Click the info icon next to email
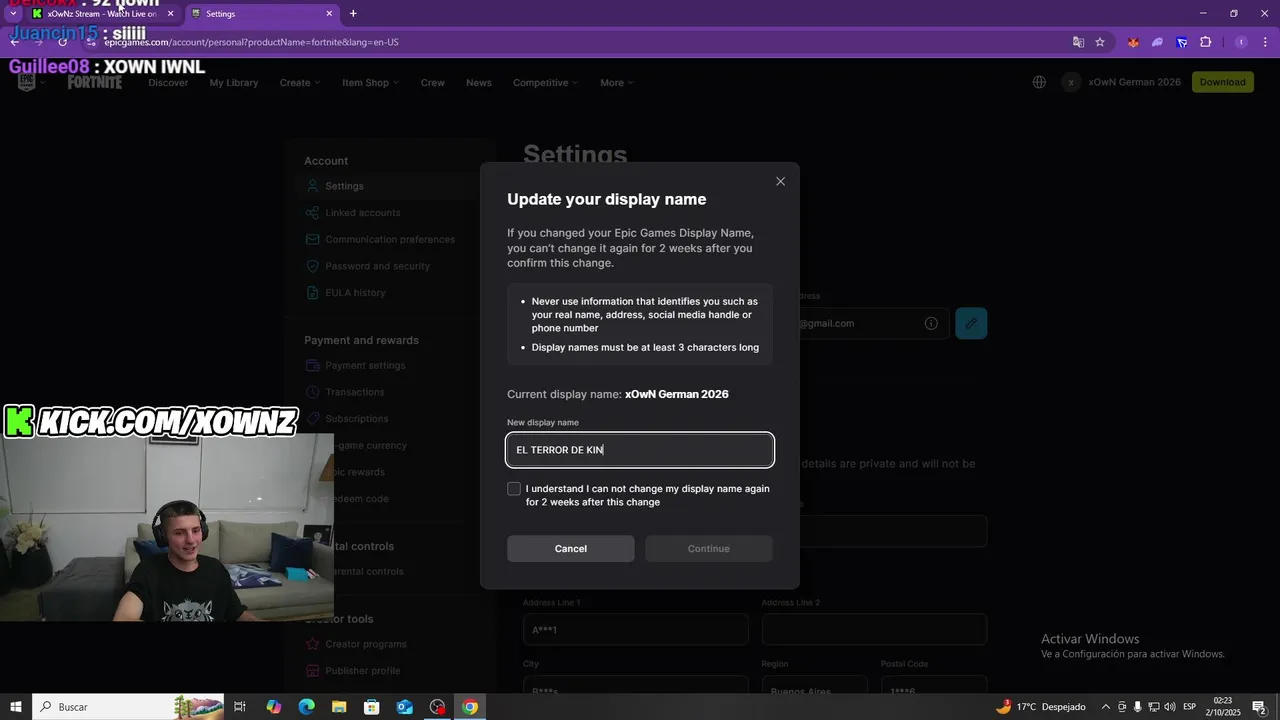The image size is (1280, 720). pos(931,323)
